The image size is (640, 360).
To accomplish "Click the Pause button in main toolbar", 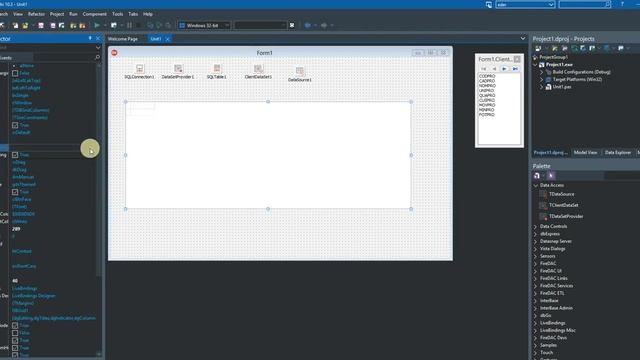I will [x=129, y=25].
